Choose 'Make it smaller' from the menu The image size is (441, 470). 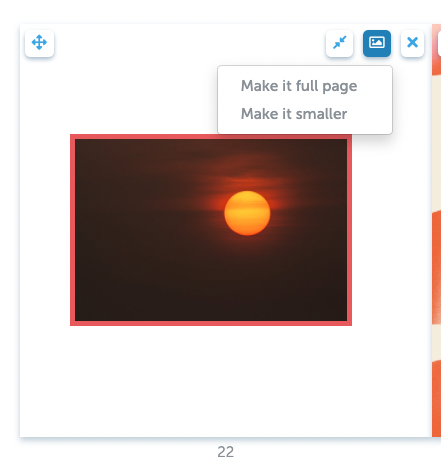pos(294,114)
